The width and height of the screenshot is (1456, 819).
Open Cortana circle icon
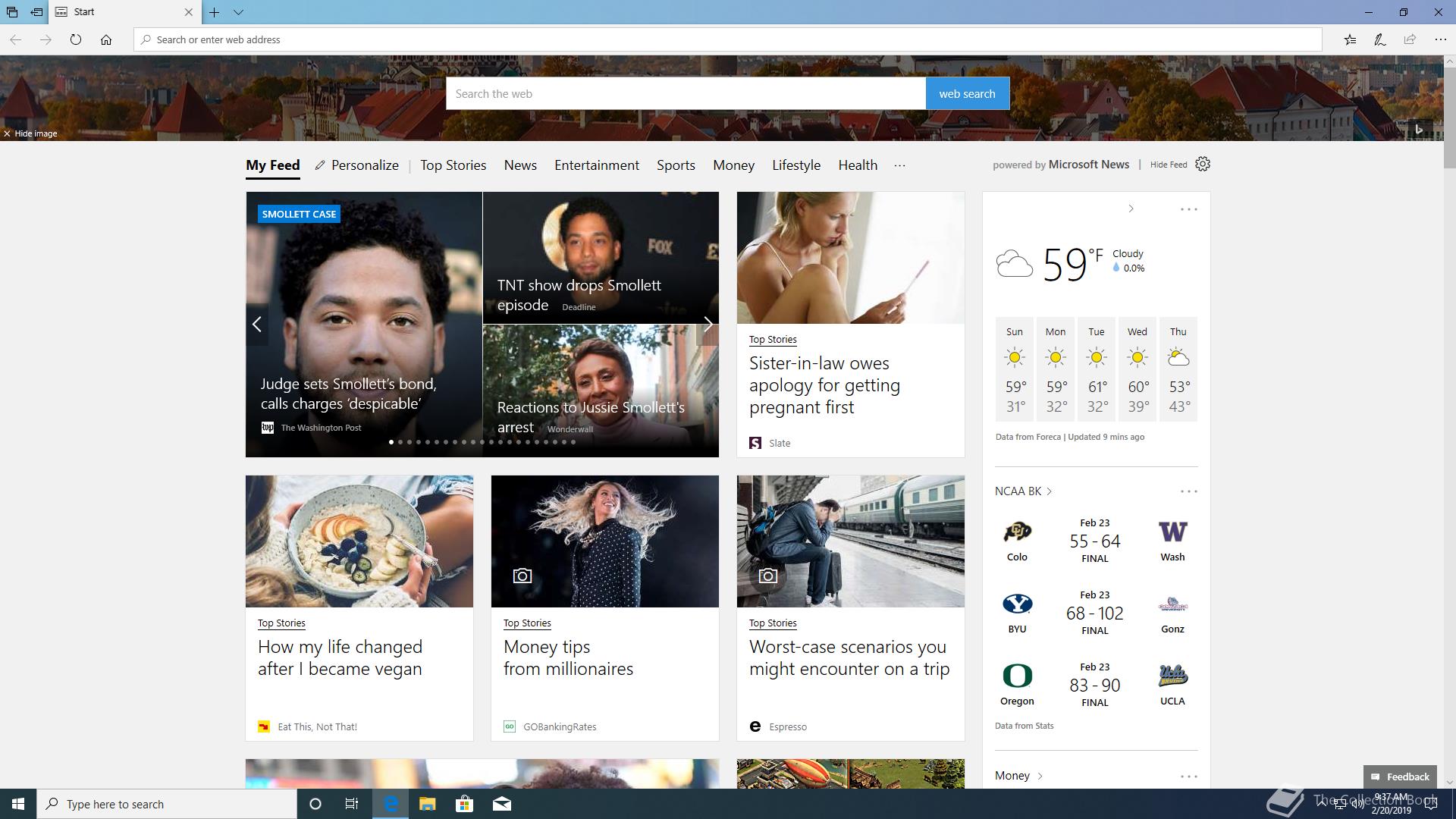click(x=315, y=804)
